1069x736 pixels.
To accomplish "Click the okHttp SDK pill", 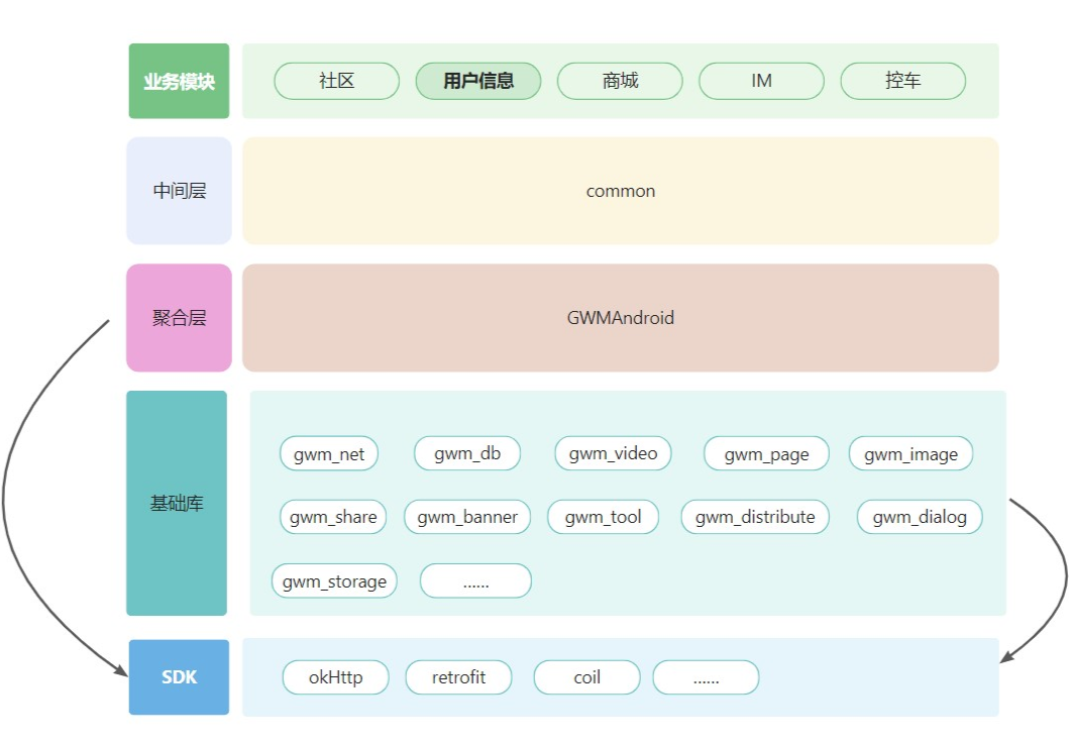I will pyautogui.click(x=335, y=677).
